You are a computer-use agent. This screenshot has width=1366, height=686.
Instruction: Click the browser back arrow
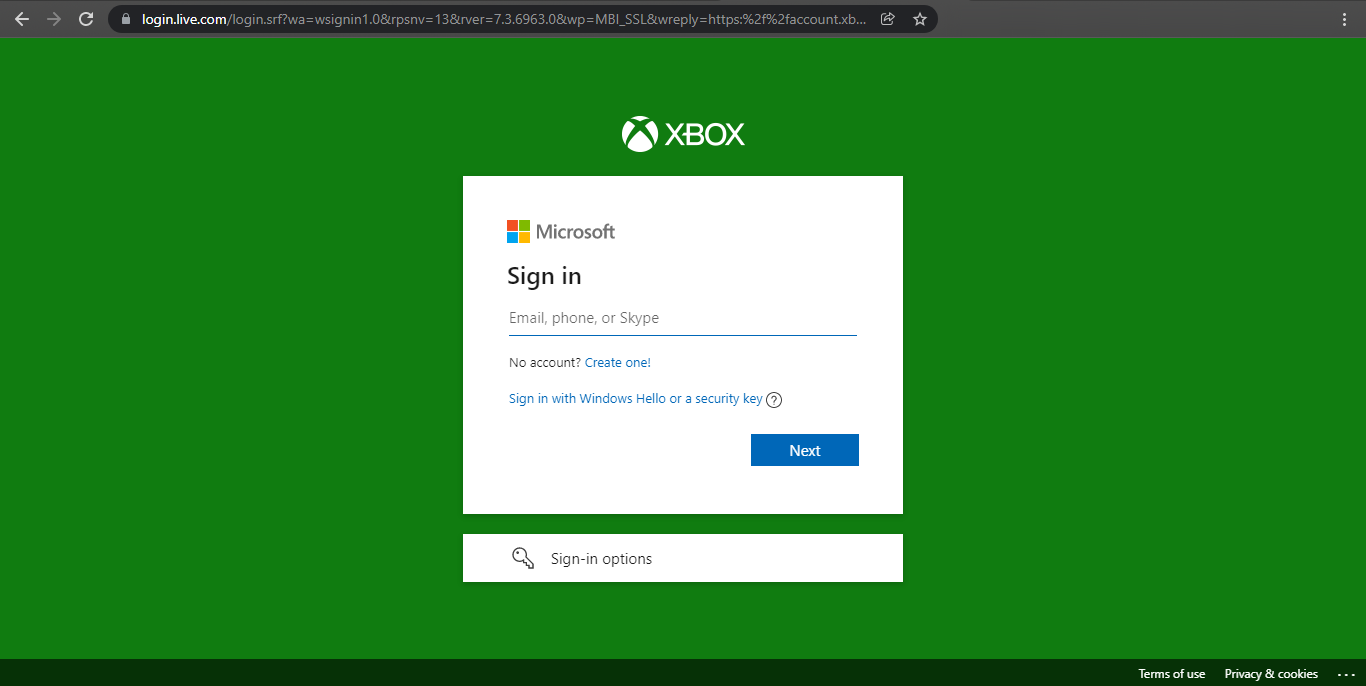[x=22, y=19]
